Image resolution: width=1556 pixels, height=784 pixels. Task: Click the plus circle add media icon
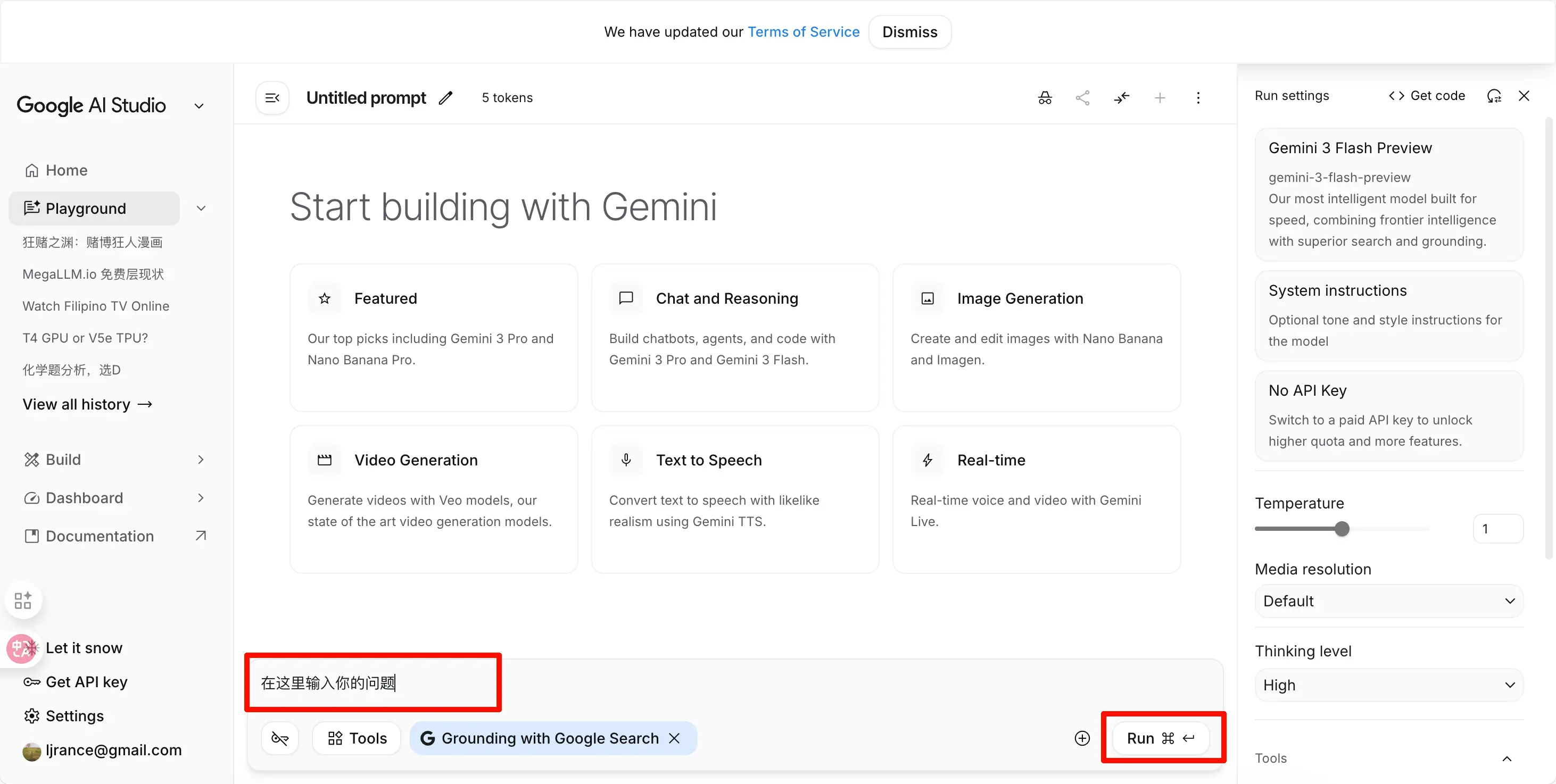1082,738
